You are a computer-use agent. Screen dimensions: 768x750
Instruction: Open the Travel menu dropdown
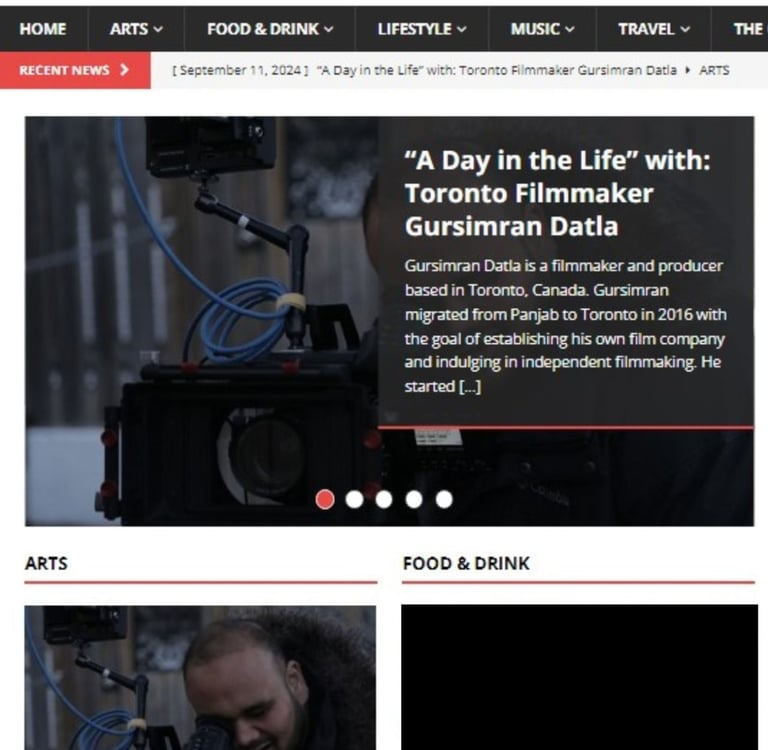[654, 29]
